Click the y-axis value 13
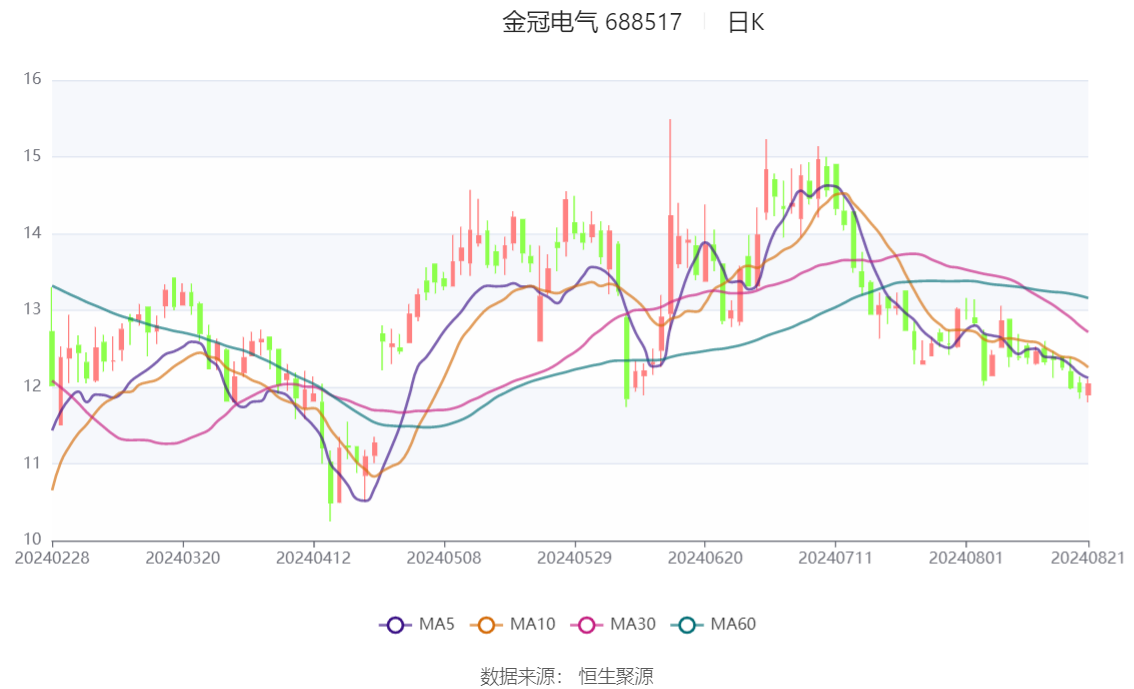Viewport: 1134px width, 689px height. [x=32, y=309]
